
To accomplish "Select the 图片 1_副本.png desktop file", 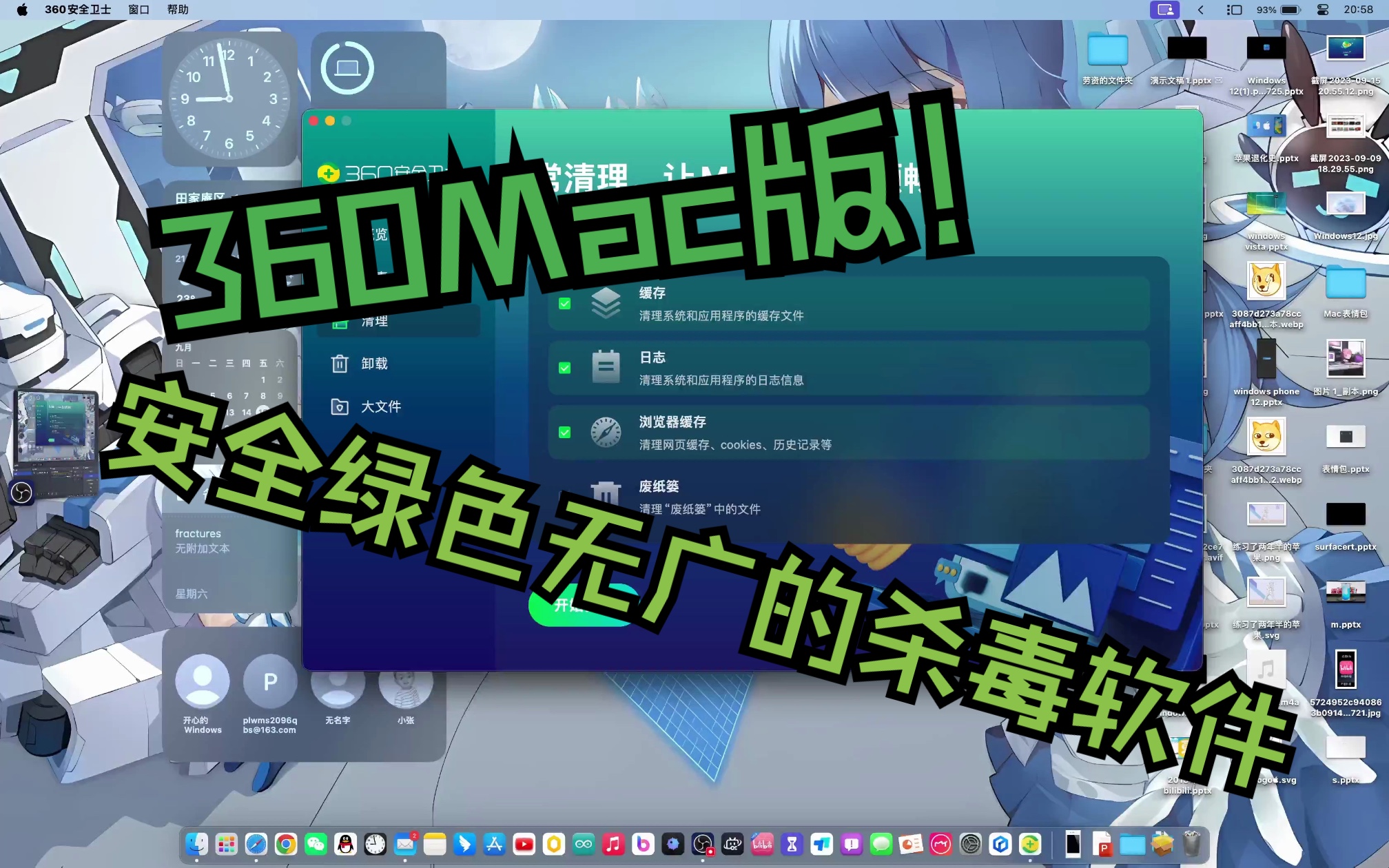I will (1345, 369).
